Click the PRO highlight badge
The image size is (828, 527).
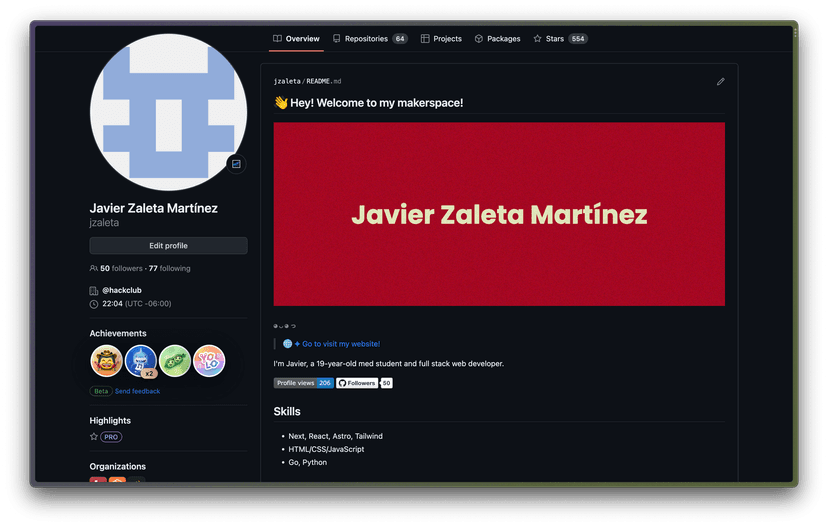111,437
